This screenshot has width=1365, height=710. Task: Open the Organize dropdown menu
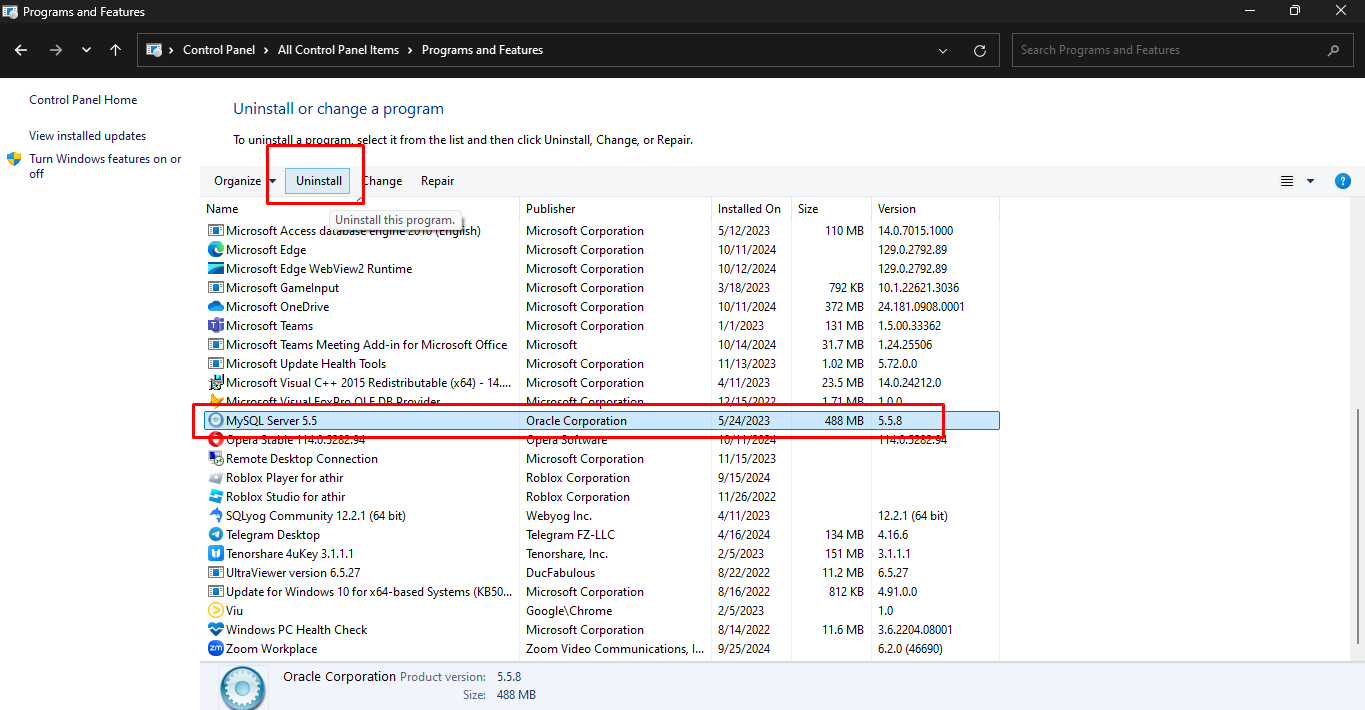pyautogui.click(x=245, y=181)
